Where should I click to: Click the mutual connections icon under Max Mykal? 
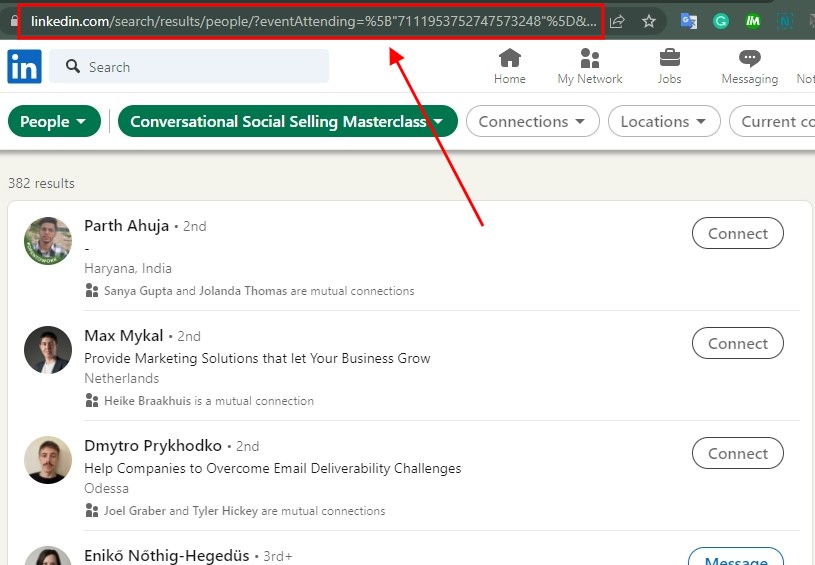[92, 401]
